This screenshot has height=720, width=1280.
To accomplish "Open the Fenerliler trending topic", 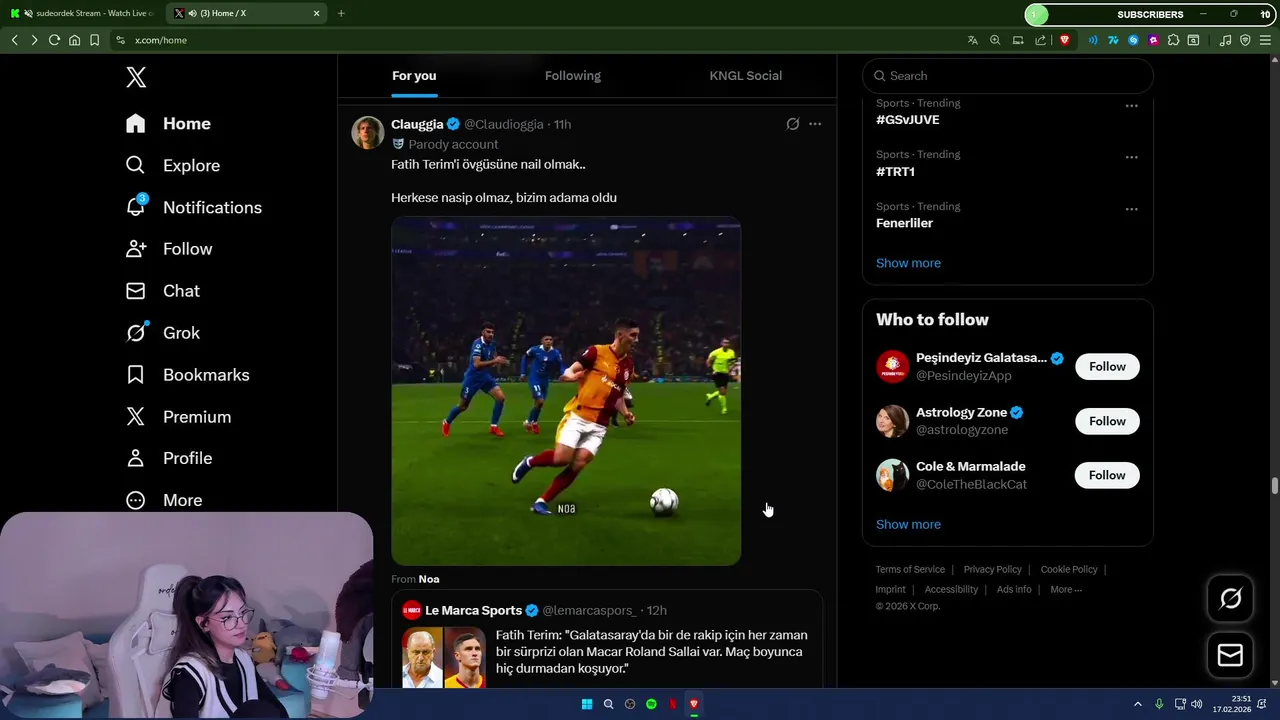I will click(x=904, y=223).
